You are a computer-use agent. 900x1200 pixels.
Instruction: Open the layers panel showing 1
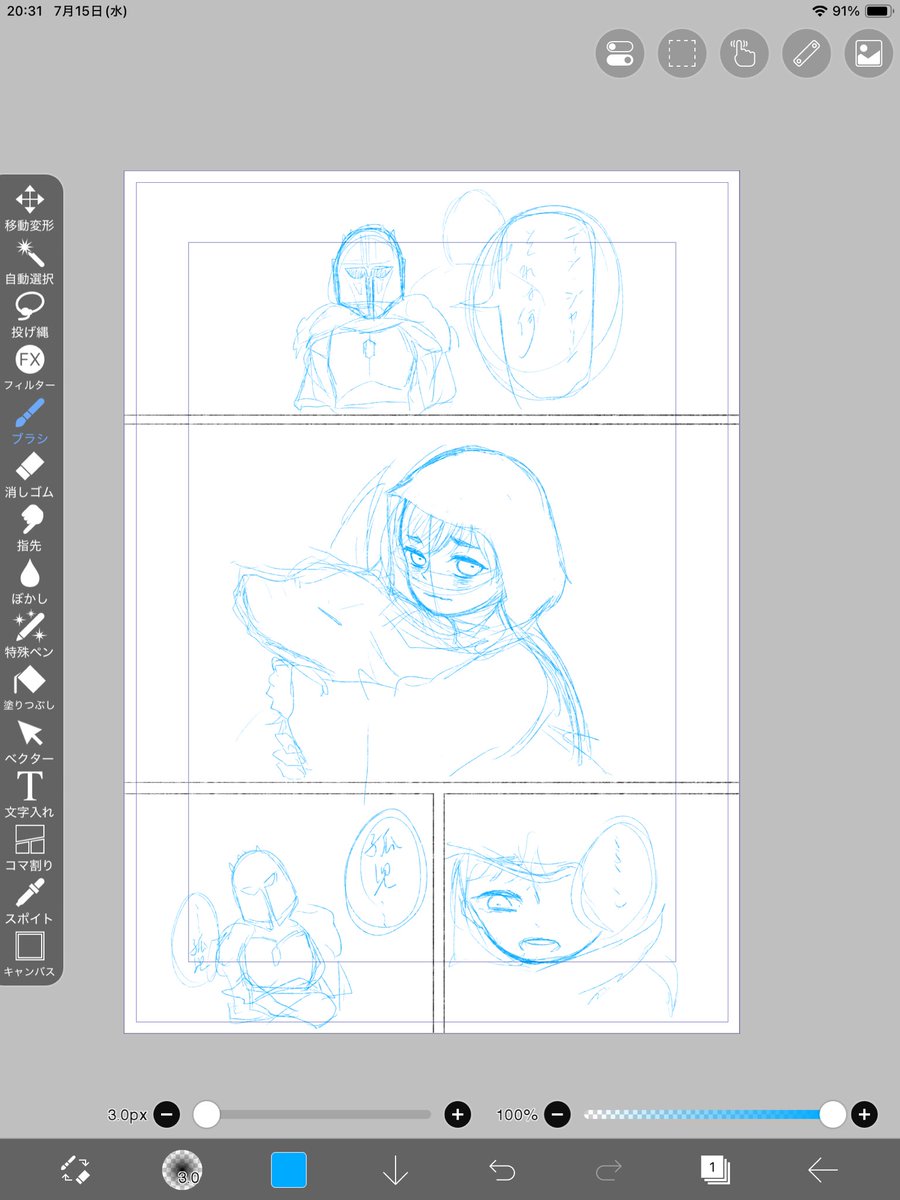[x=715, y=1168]
